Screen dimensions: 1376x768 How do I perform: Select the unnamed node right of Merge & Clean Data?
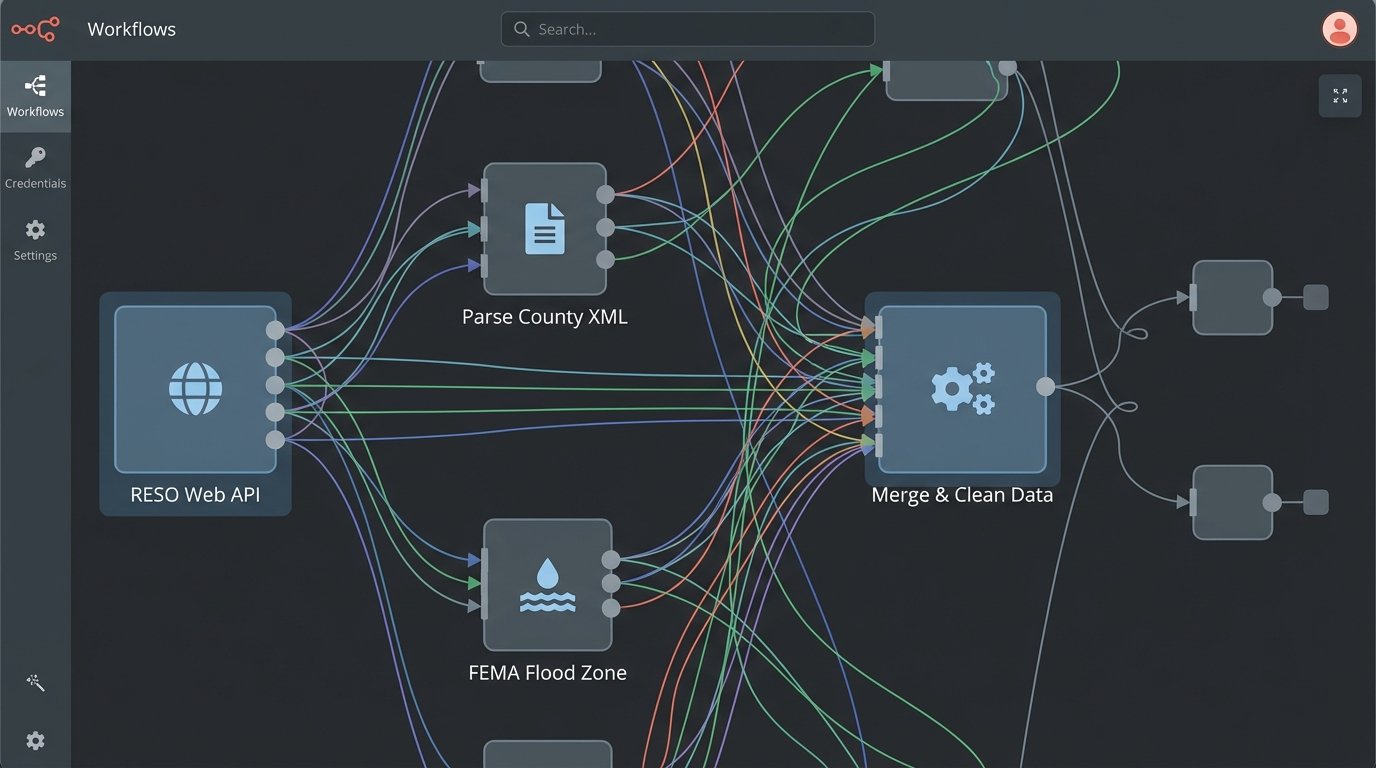click(1232, 296)
